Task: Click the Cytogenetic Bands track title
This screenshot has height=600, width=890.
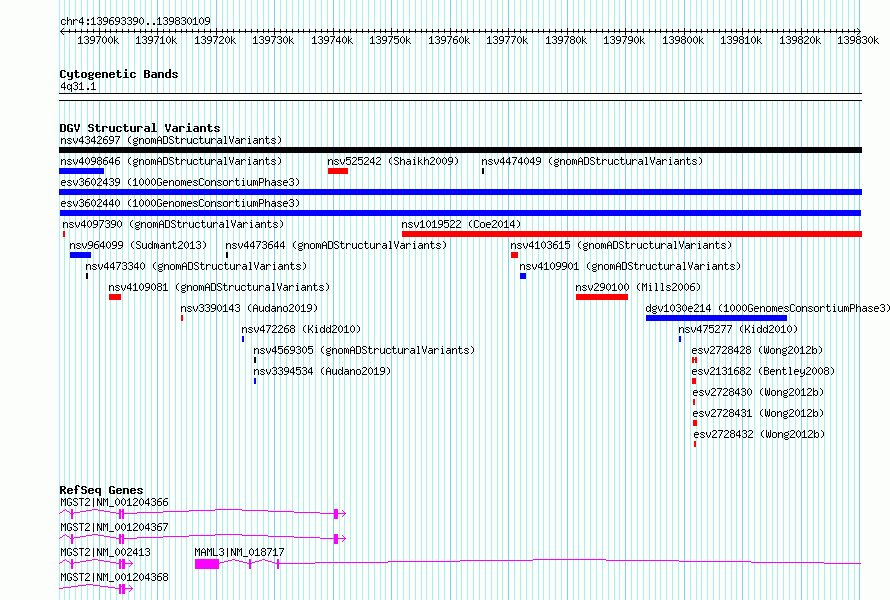Action: (x=119, y=74)
